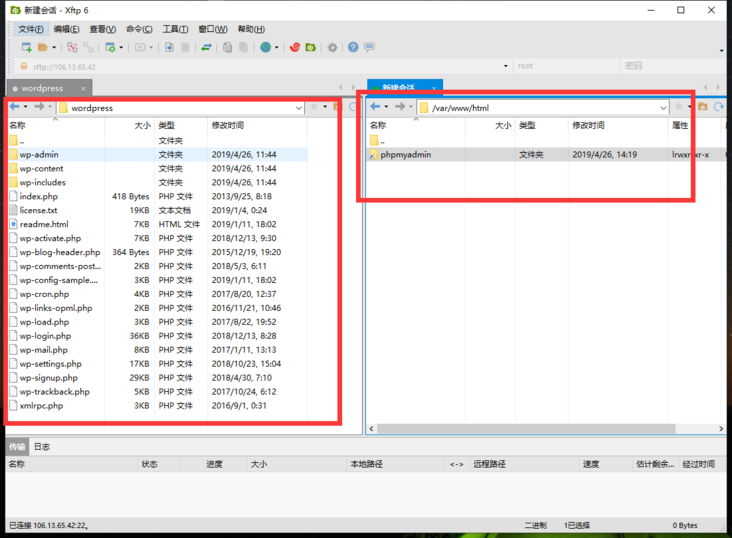Open the 窗口(W) menu
732x538 pixels.
coord(213,29)
